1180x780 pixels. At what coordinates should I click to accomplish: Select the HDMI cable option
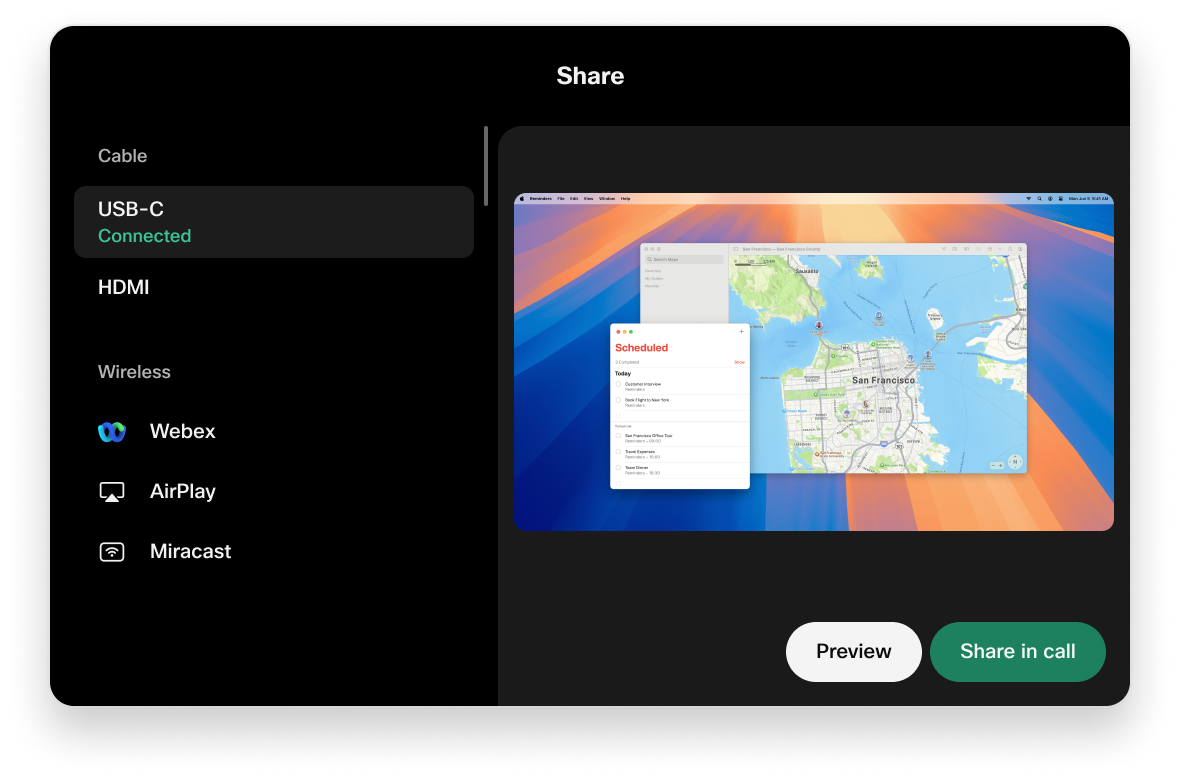pos(124,287)
